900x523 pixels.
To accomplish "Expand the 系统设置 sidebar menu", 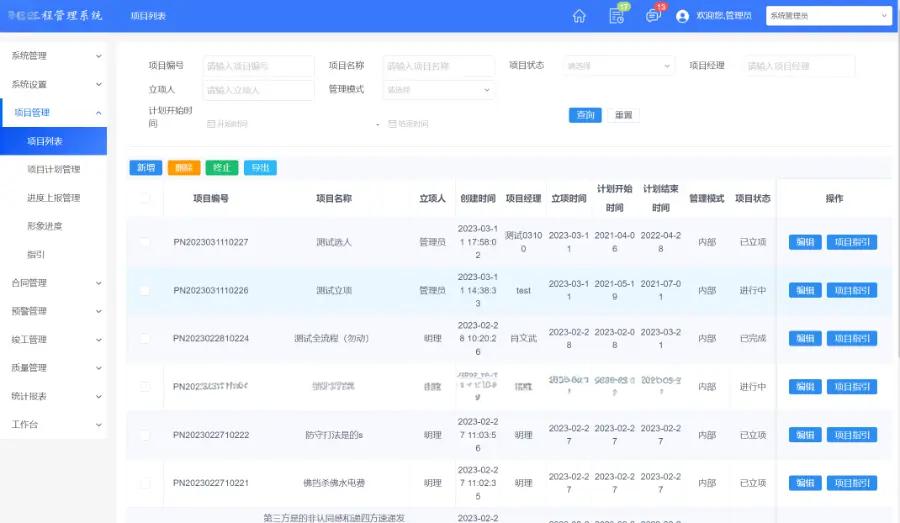I will (x=53, y=84).
